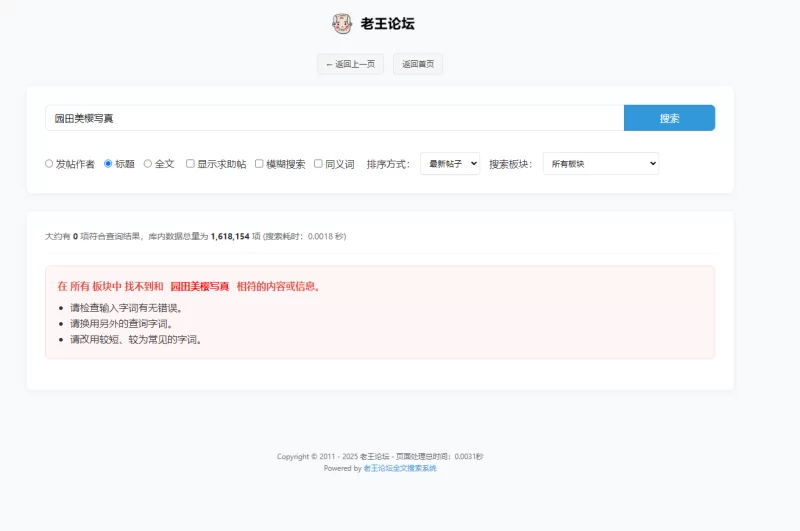The width and height of the screenshot is (800, 531).
Task: Click the 请换用另外的查询字词 tip
Action: point(121,323)
